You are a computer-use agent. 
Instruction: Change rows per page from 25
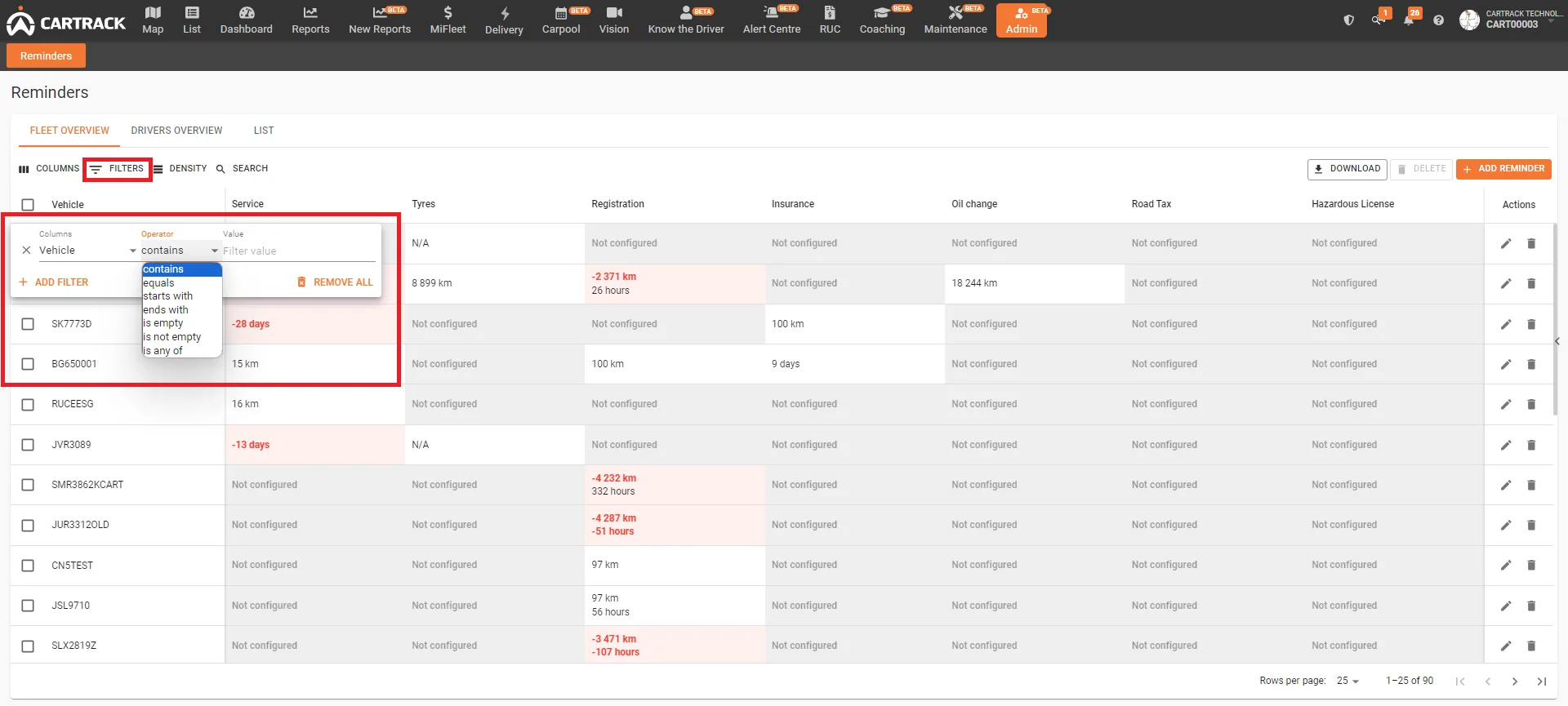[x=1347, y=681]
